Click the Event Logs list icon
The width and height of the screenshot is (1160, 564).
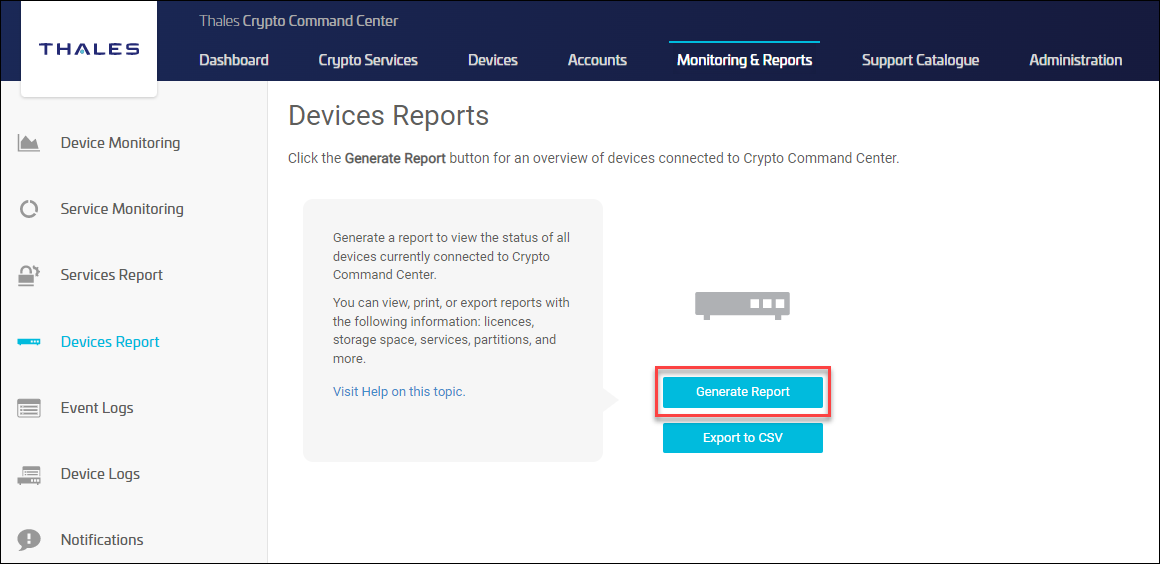tap(29, 408)
